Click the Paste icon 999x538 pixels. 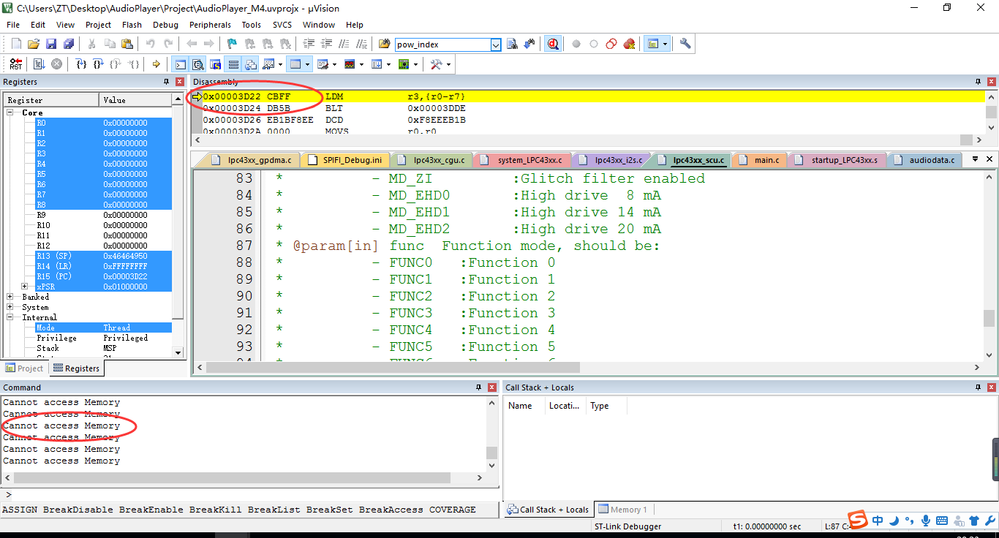(127, 44)
